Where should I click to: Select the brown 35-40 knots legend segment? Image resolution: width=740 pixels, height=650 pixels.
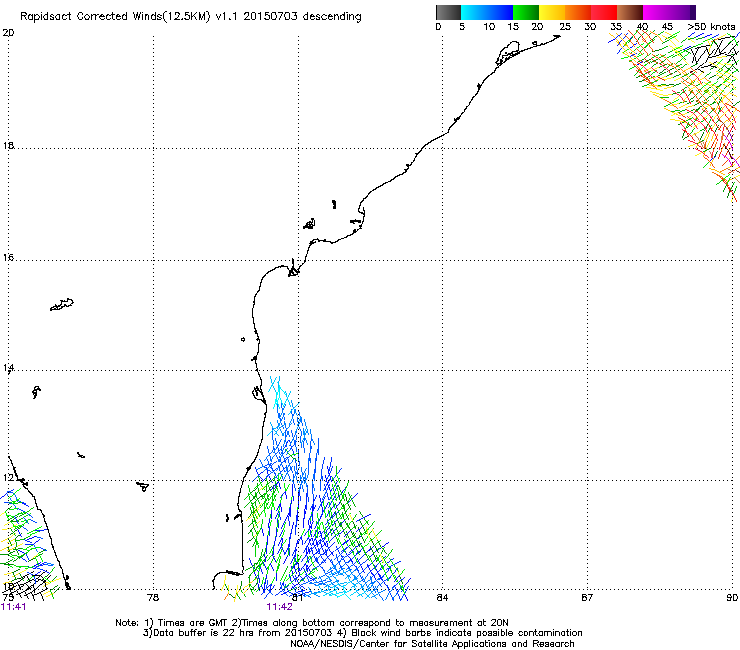pos(630,12)
